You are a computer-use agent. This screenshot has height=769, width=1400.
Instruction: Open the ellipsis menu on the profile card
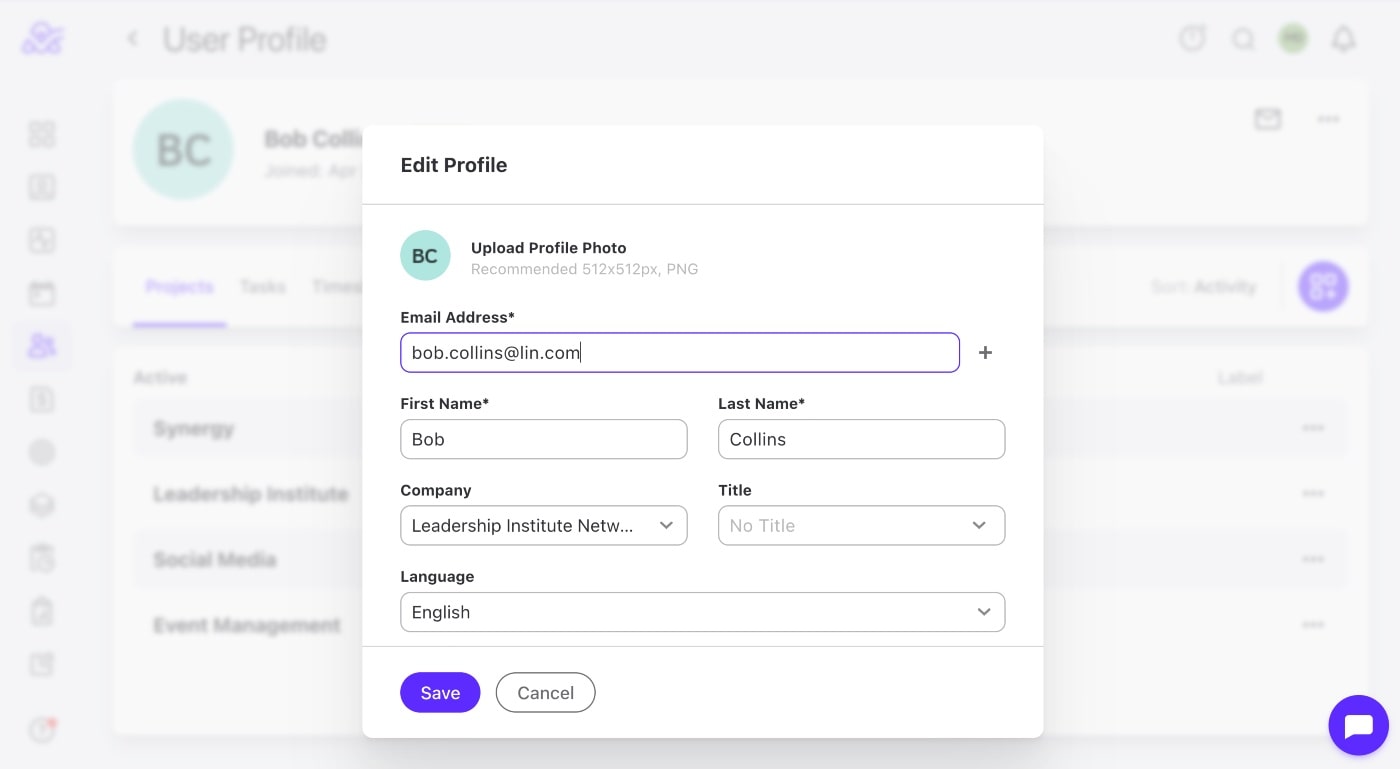(1328, 119)
